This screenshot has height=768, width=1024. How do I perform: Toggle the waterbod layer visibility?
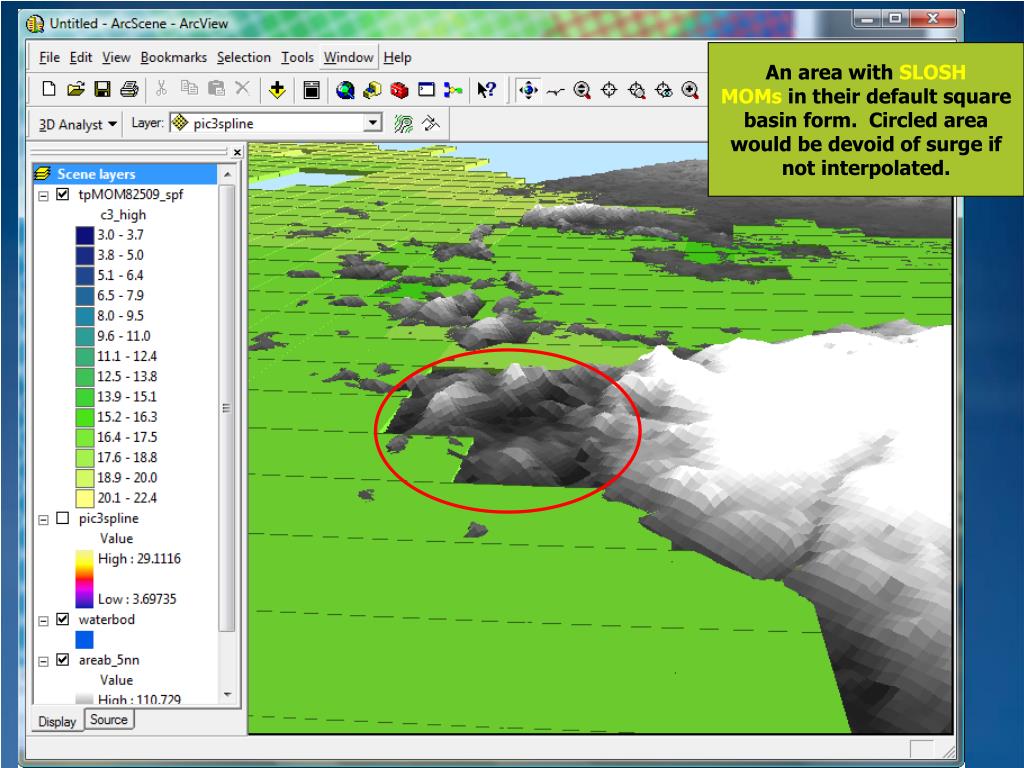click(63, 619)
